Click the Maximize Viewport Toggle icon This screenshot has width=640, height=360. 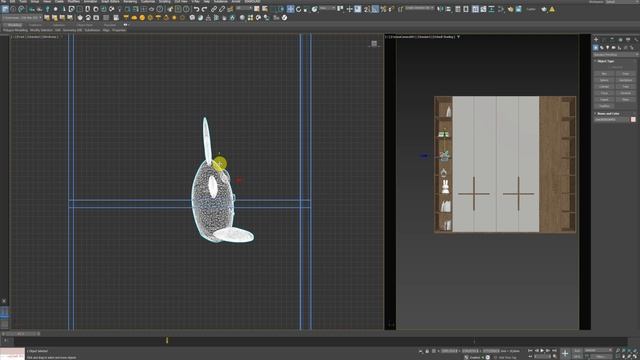pos(636,357)
